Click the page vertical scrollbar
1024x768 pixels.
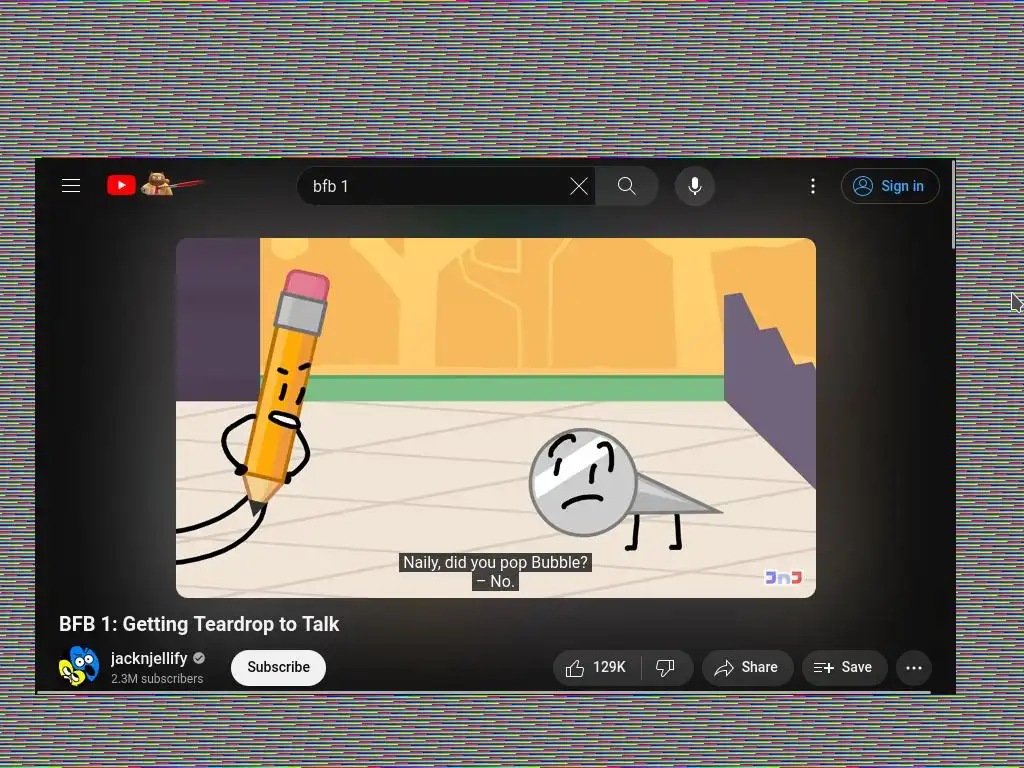(x=953, y=204)
